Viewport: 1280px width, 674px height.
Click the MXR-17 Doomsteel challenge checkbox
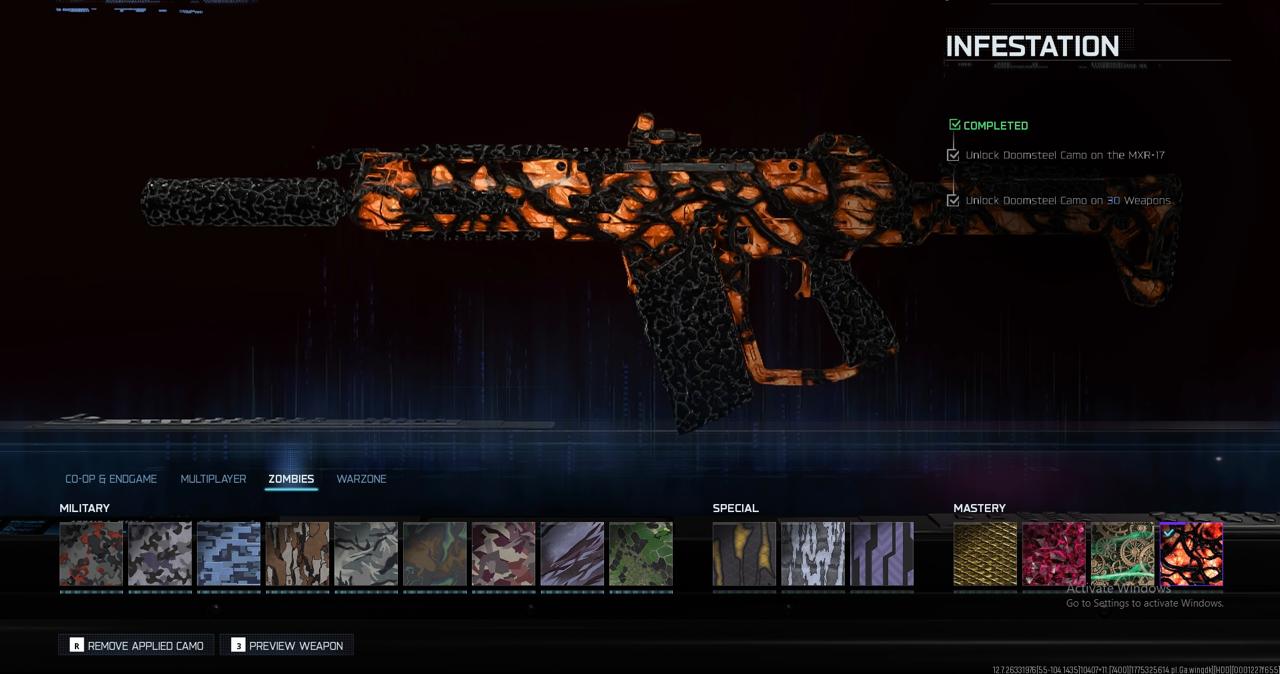coord(953,155)
